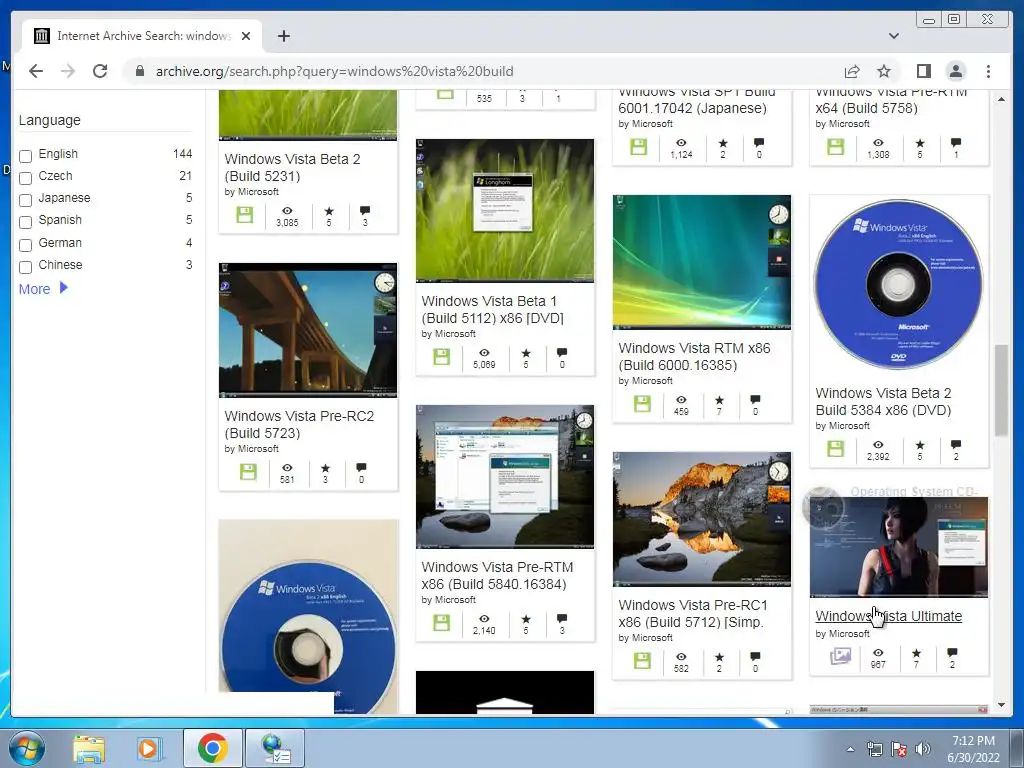1024x768 pixels.
Task: Open Windows Vista Pre-RC1 x86 Build 5712 title
Action: (693, 613)
